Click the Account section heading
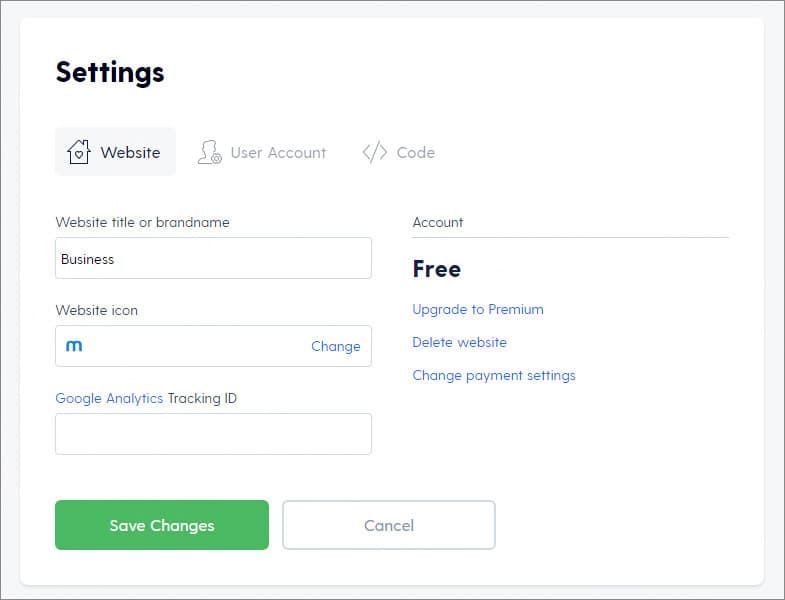 438,222
